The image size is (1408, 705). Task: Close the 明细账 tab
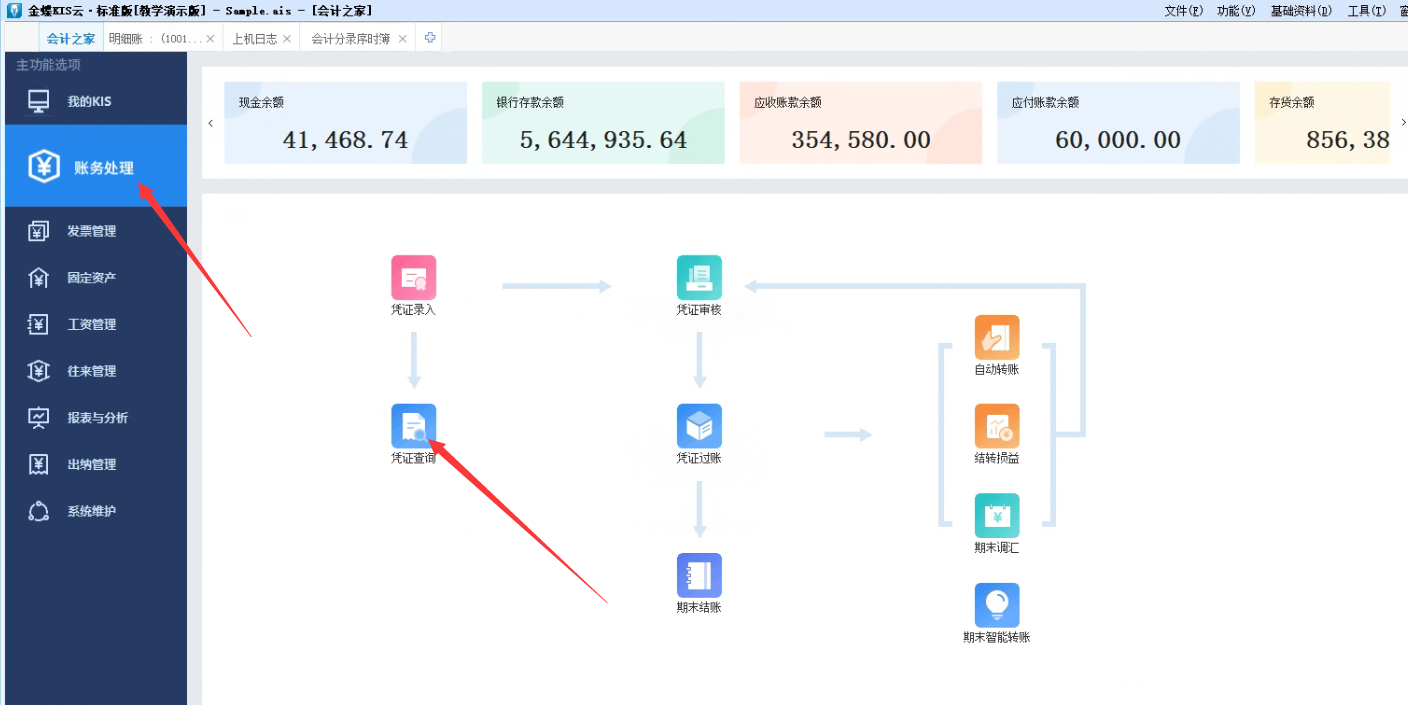click(x=210, y=39)
